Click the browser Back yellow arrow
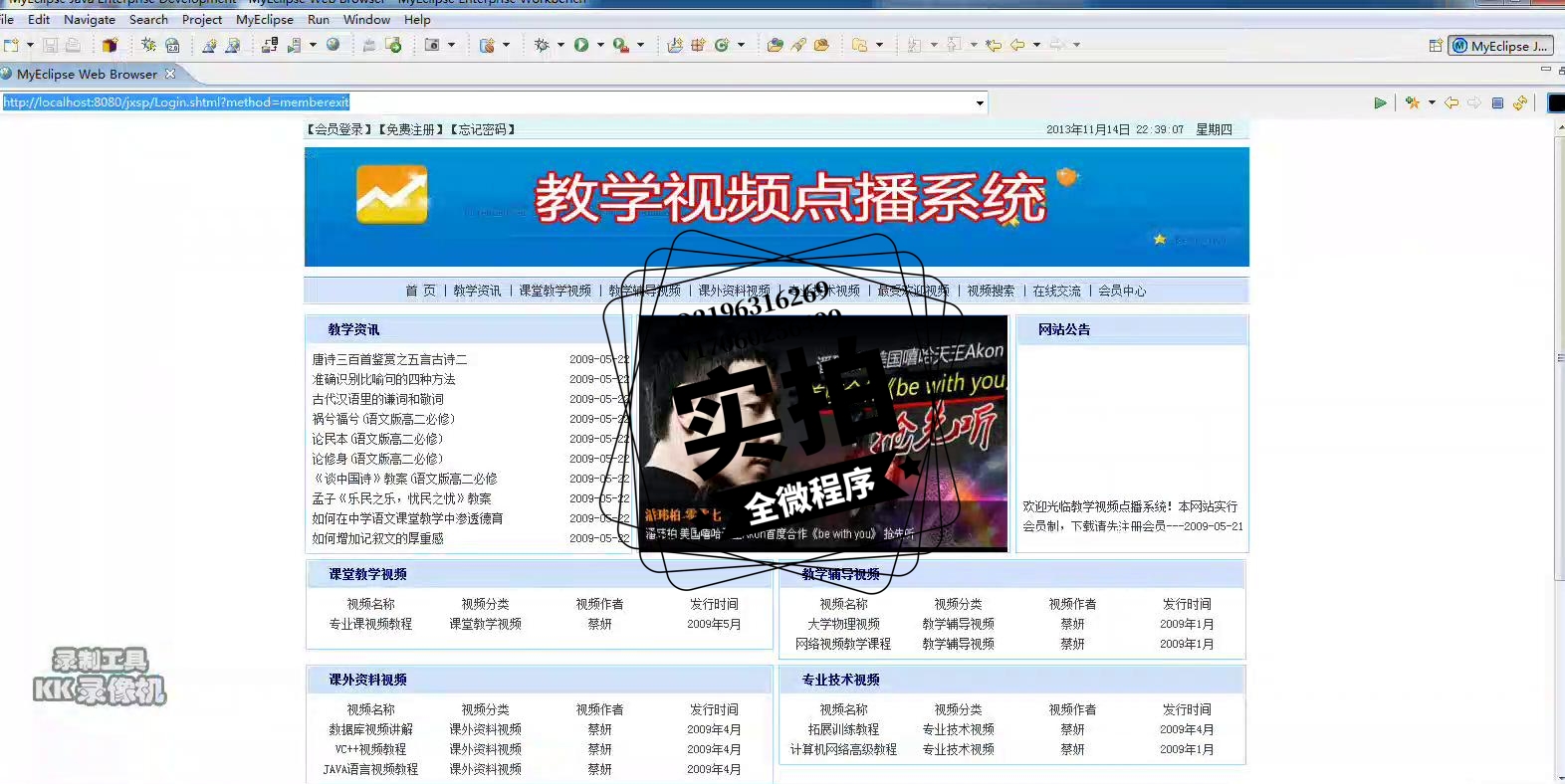Screen dimensions: 1565x784 pos(1452,102)
